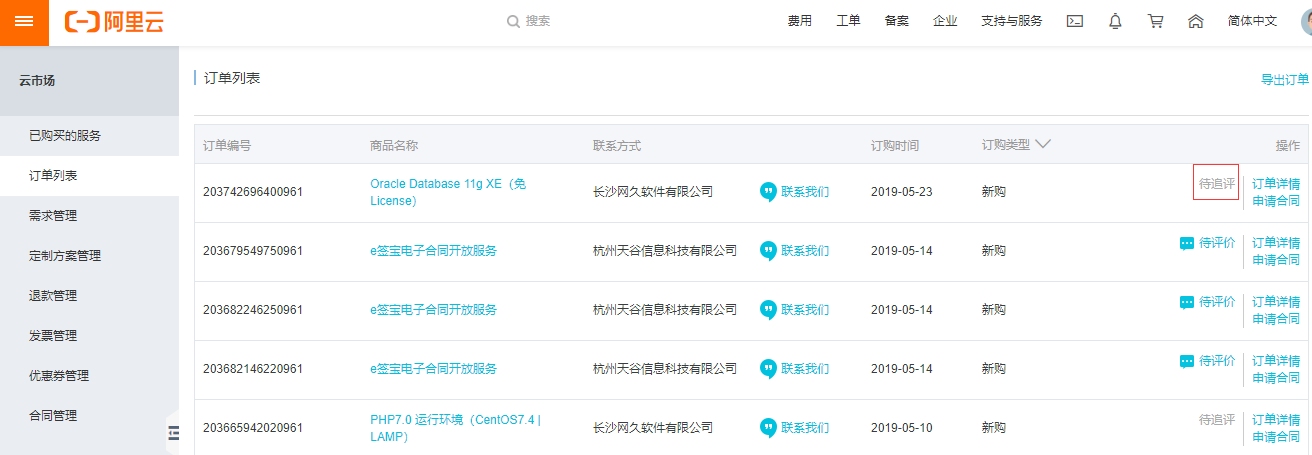Click the comment icon for order 203679549750961
Viewport: 1312px width, 455px height.
point(1187,243)
